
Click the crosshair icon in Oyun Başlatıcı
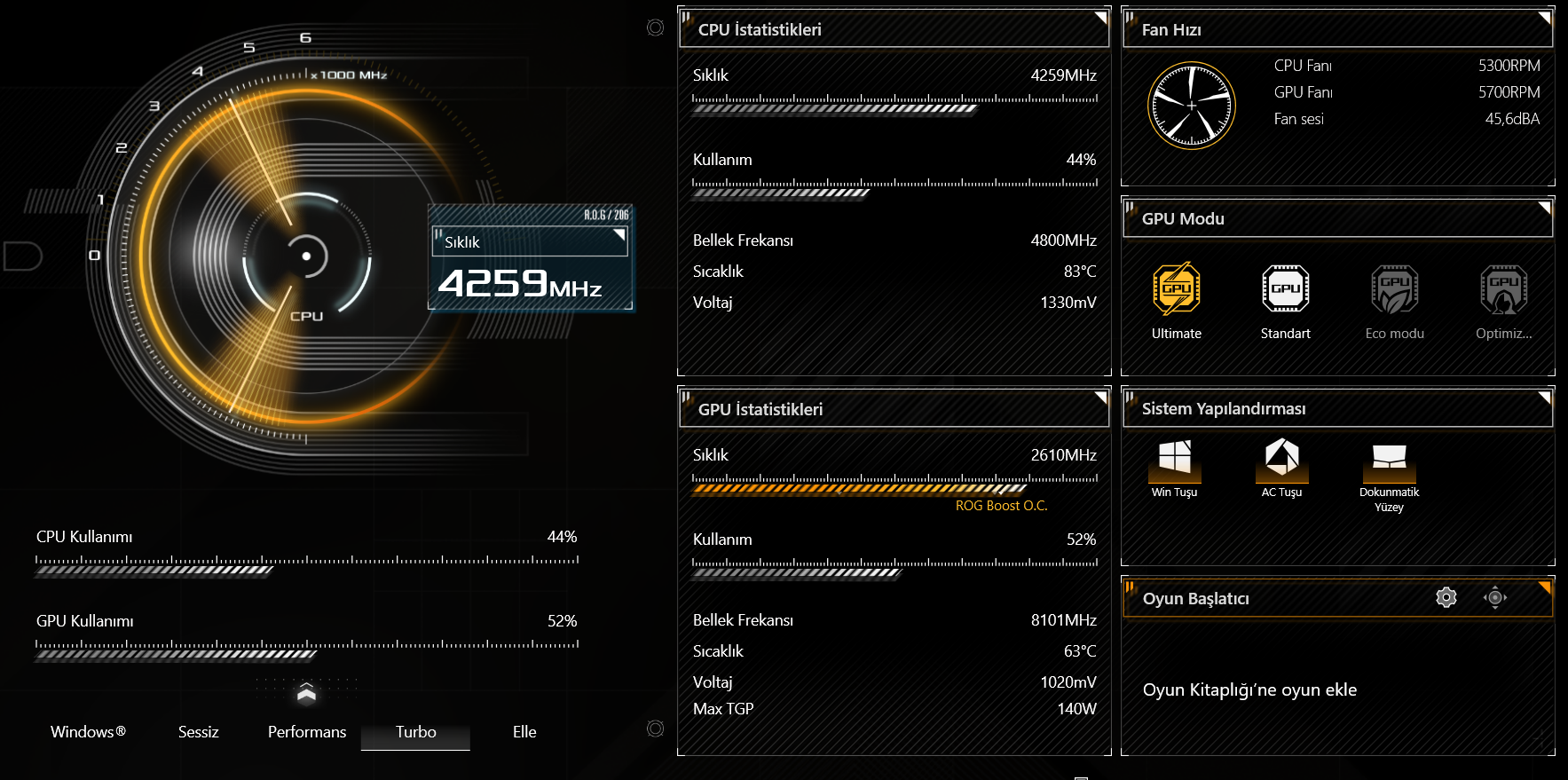(x=1495, y=597)
